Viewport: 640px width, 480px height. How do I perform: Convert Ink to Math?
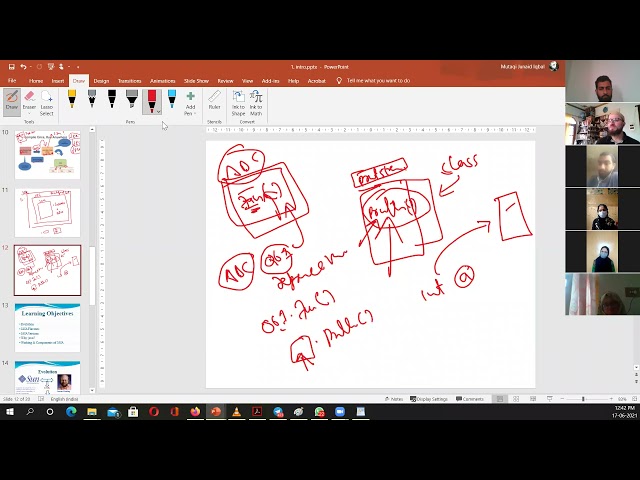[x=256, y=103]
